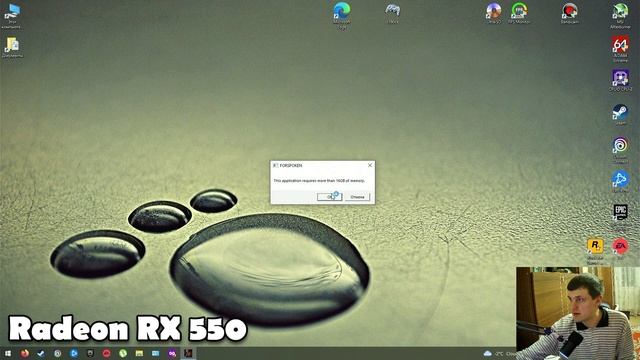Launch Steam from the desktop shortcut

tap(620, 114)
